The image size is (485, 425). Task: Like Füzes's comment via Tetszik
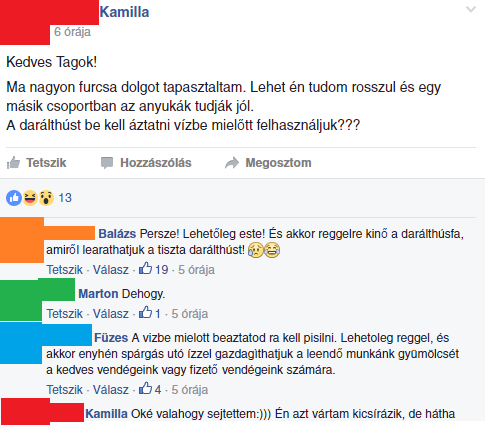point(64,389)
